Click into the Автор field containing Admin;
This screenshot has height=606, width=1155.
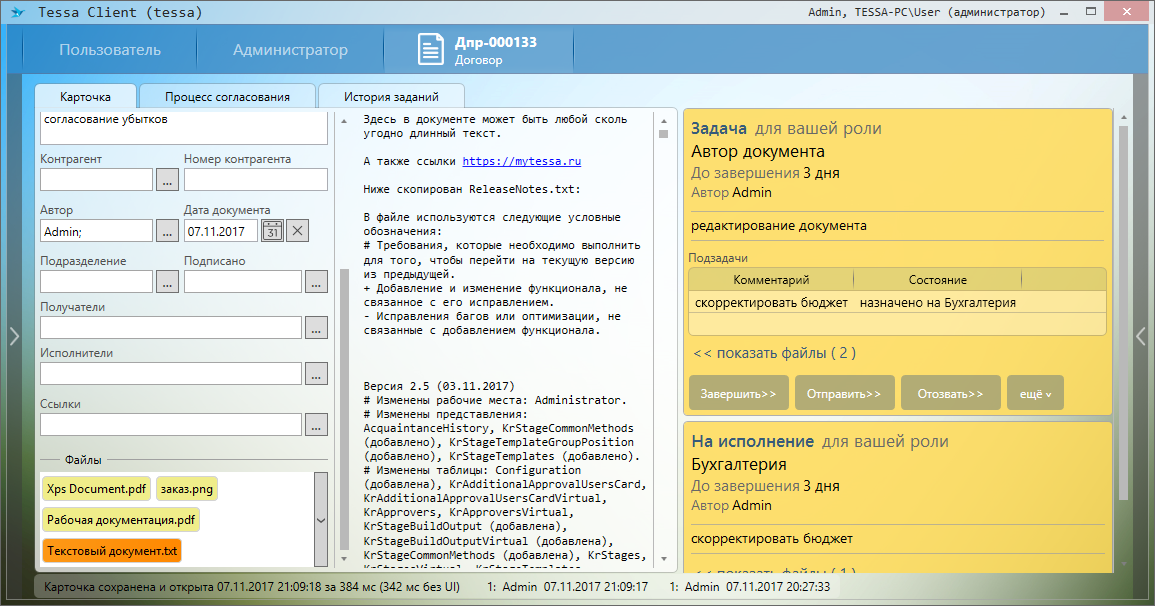[x=96, y=230]
